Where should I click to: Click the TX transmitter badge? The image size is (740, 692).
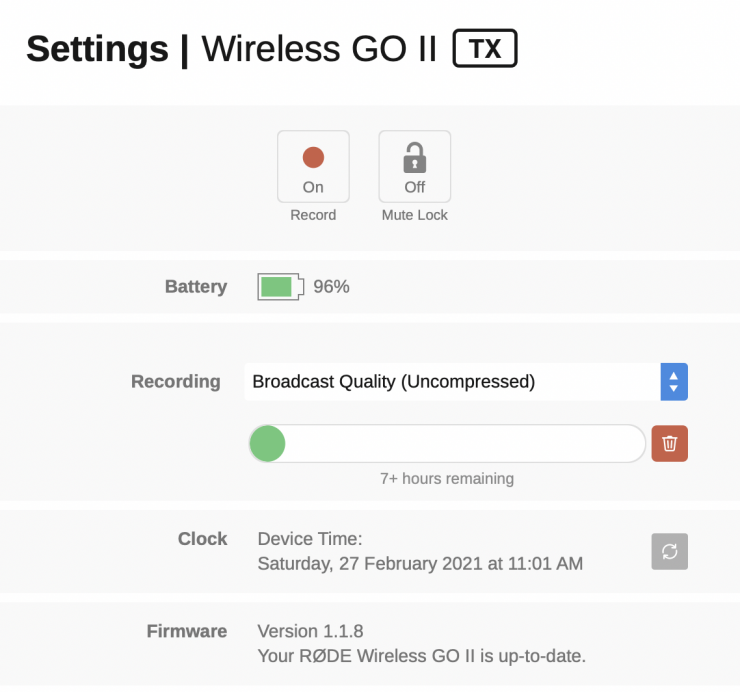[x=485, y=49]
